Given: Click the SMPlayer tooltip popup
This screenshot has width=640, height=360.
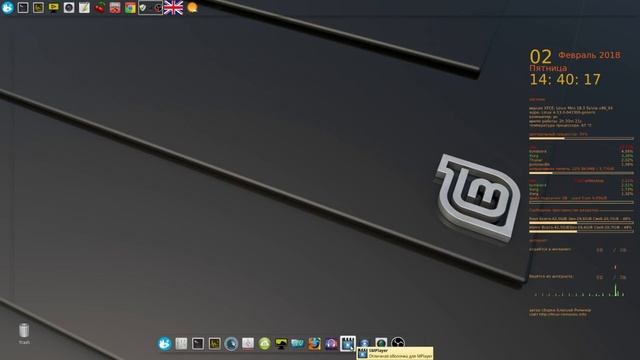Looking at the screenshot, I should click(x=395, y=353).
